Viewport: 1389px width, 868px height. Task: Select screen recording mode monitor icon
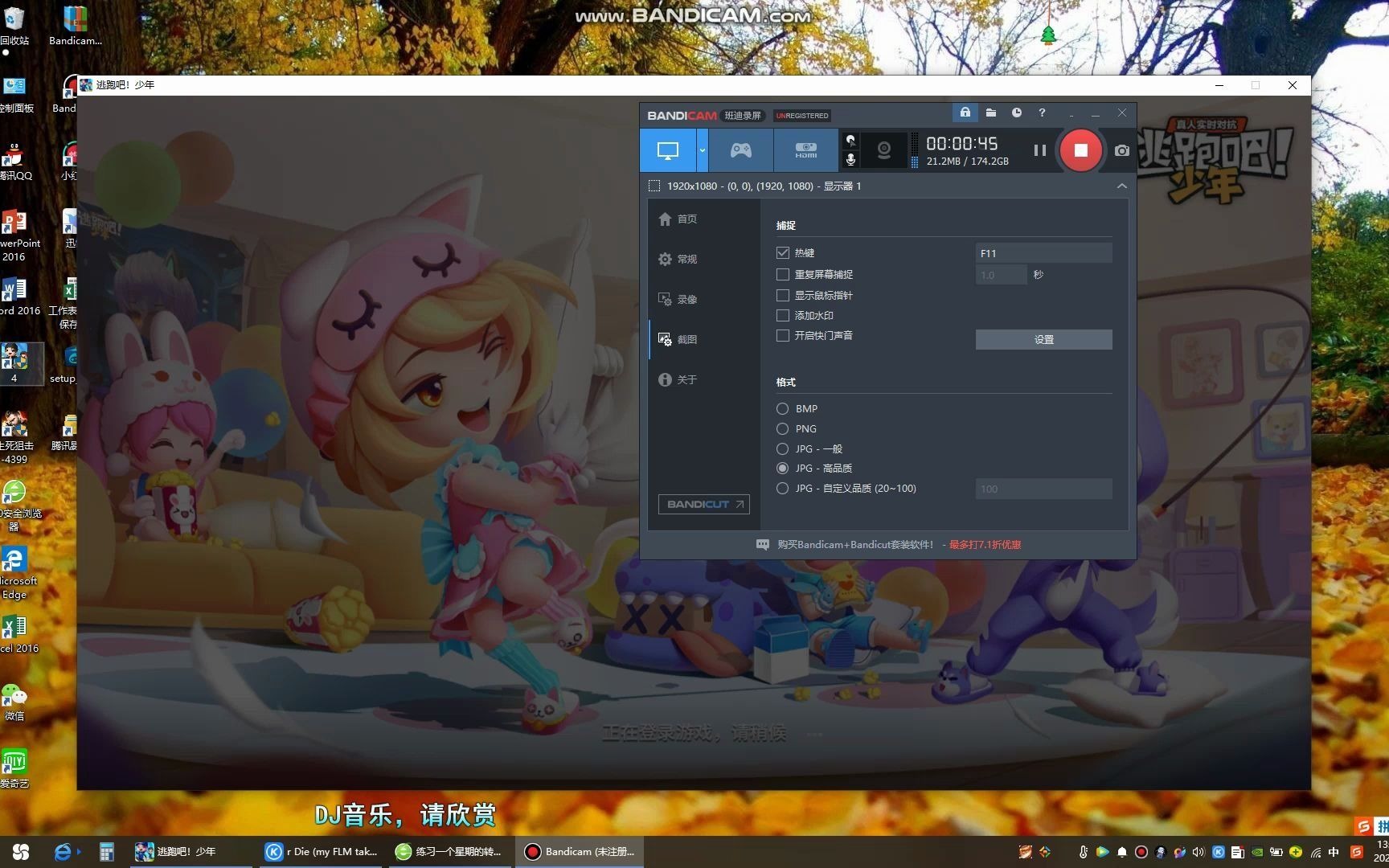(667, 150)
